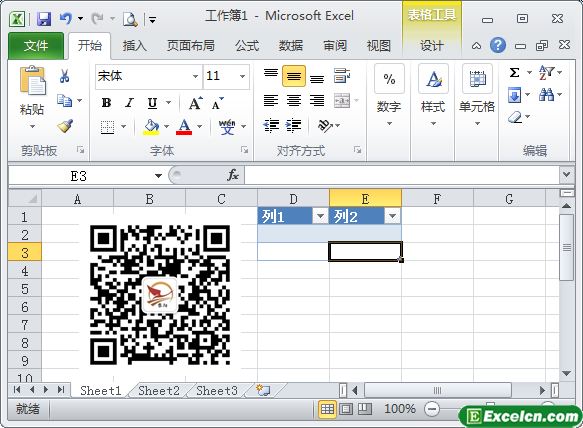Click the insert new worksheet icon

tap(263, 390)
